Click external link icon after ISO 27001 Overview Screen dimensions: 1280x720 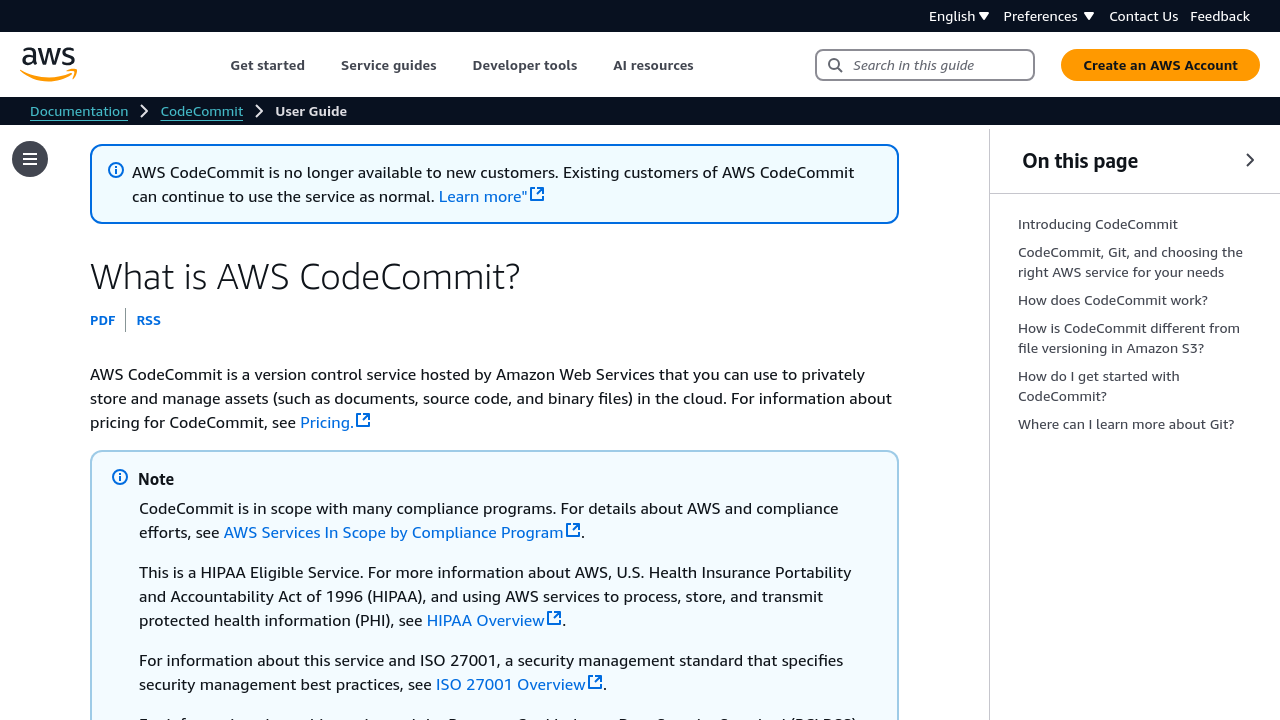tap(595, 683)
